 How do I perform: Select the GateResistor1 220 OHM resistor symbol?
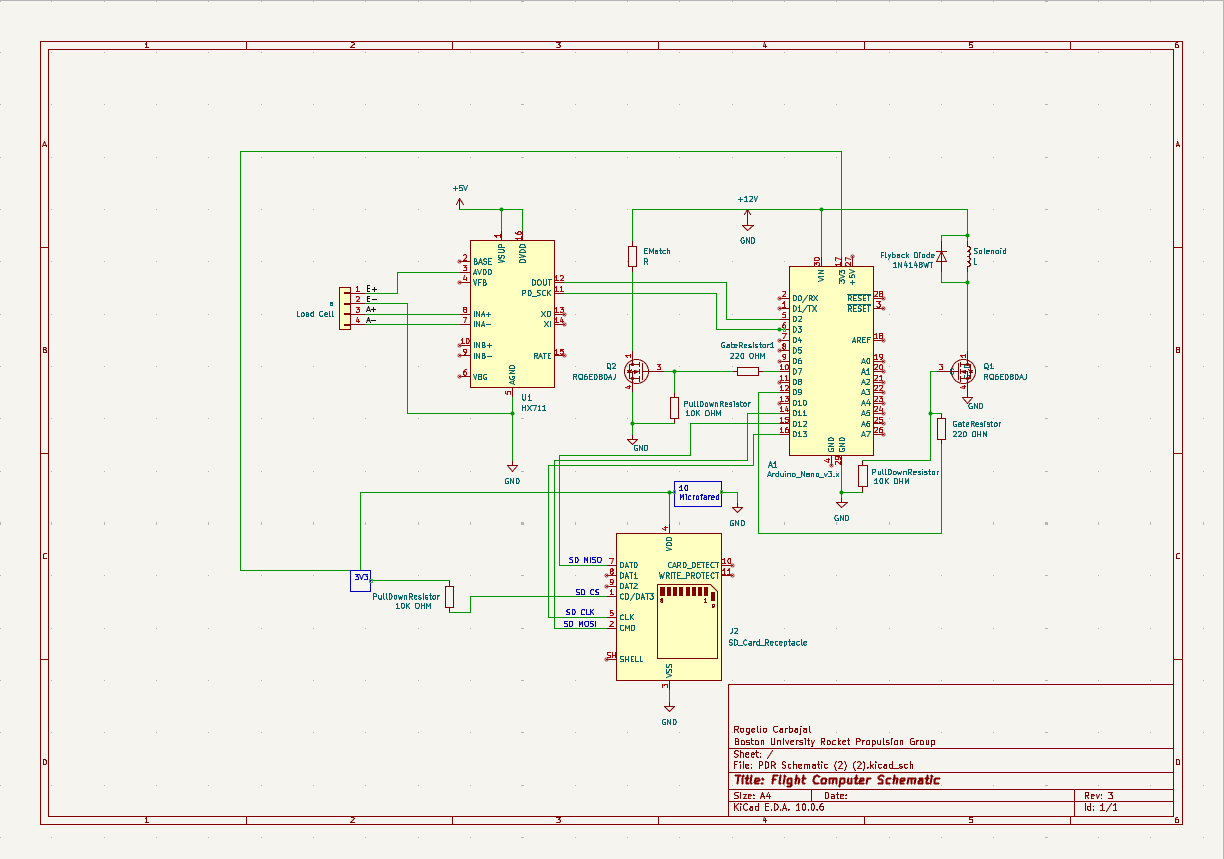(x=748, y=371)
